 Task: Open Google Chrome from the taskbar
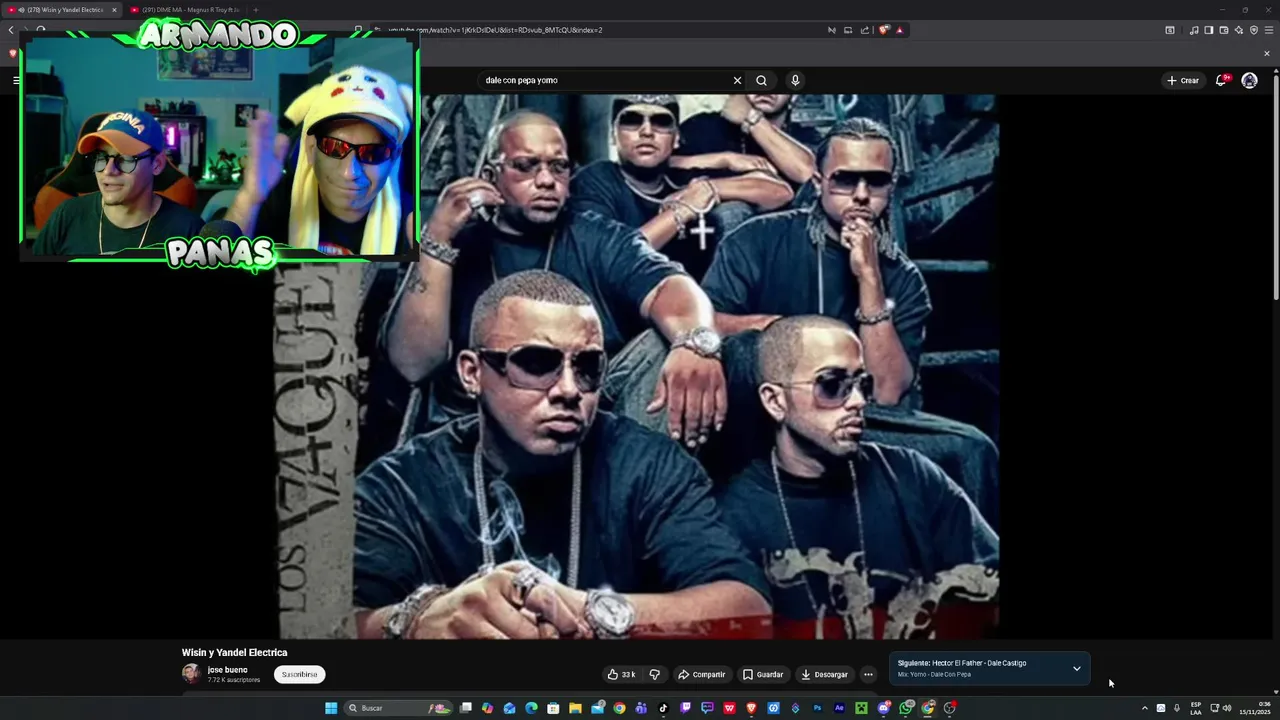(x=619, y=708)
